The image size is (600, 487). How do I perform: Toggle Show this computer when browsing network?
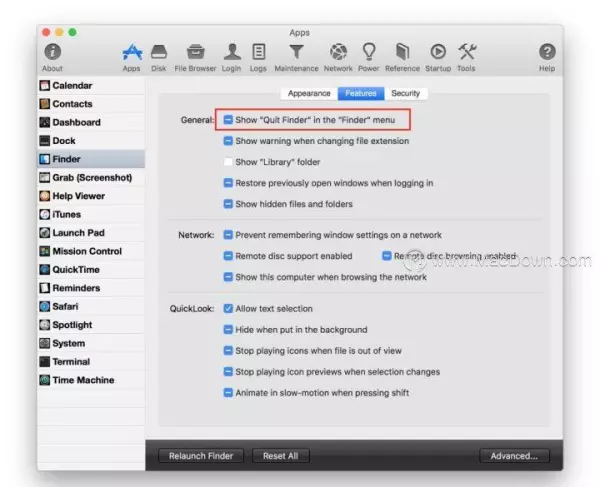pos(228,277)
